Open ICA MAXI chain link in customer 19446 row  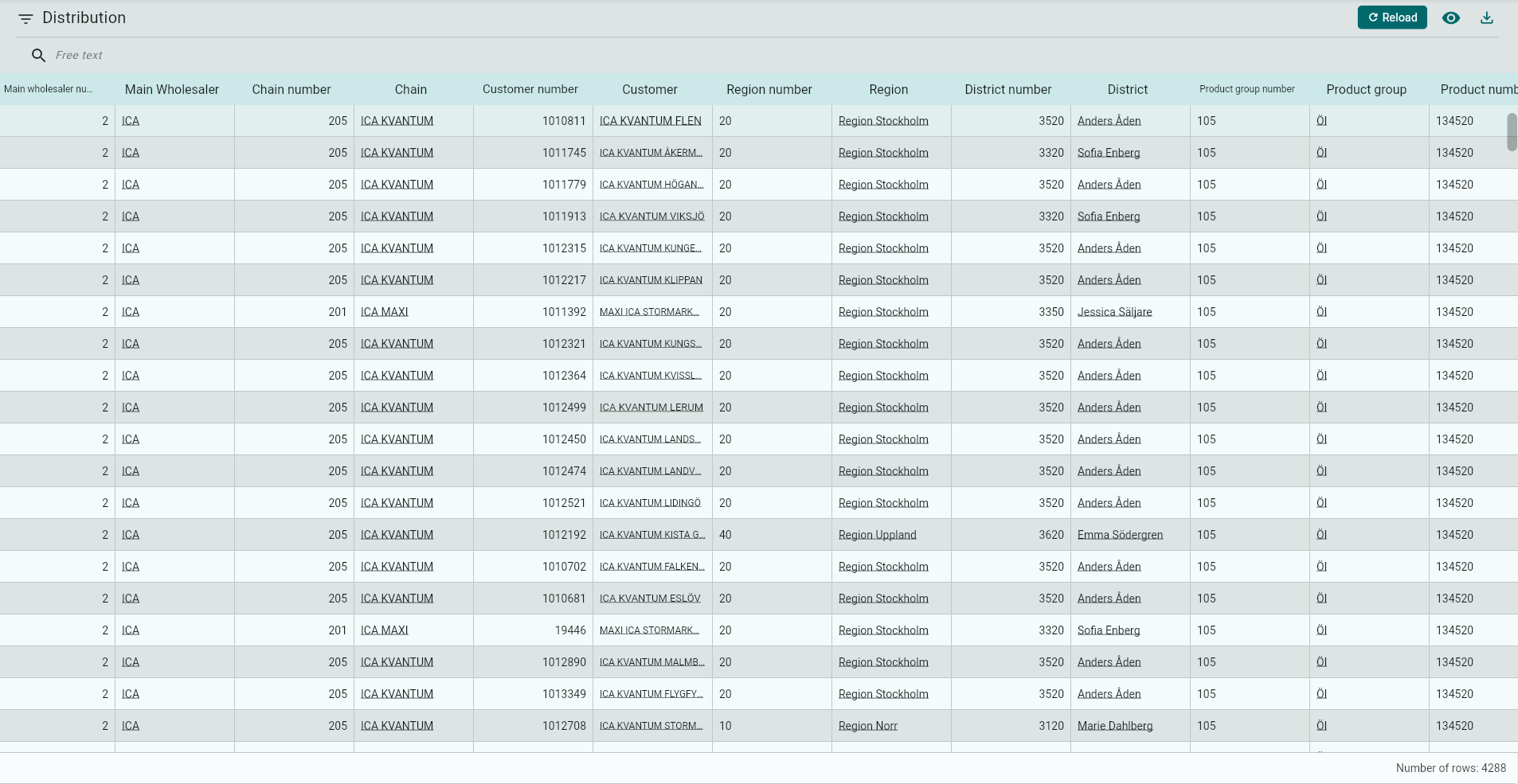click(385, 630)
